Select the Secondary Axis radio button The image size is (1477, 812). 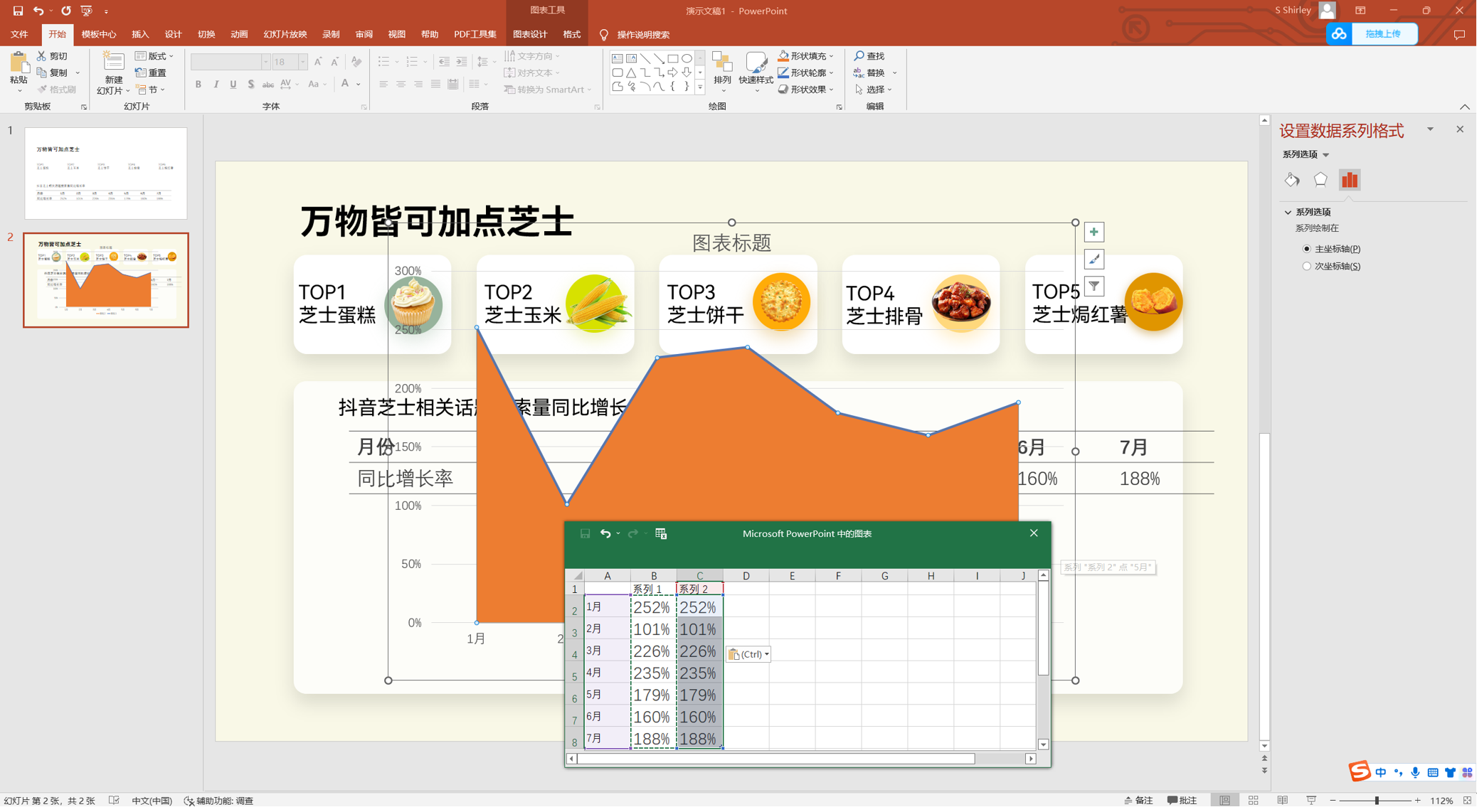point(1307,267)
